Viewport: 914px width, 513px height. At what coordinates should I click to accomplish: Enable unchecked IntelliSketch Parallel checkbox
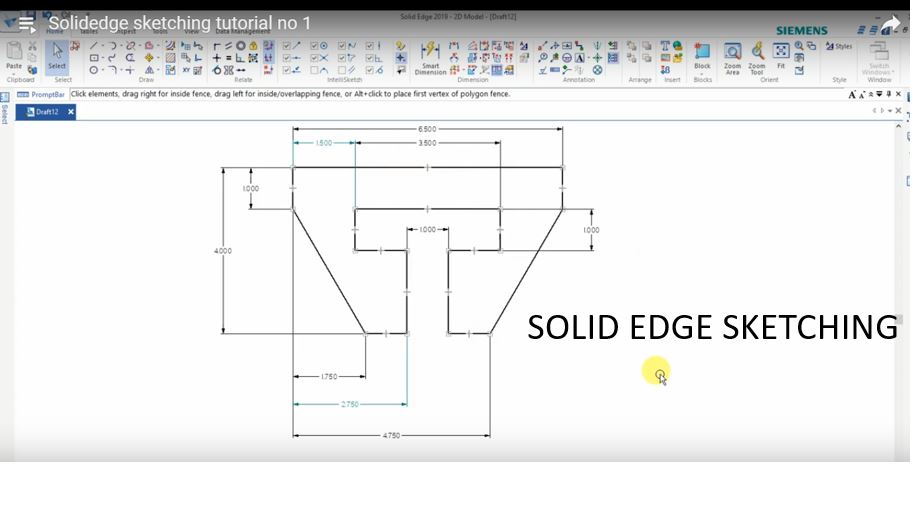342,70
